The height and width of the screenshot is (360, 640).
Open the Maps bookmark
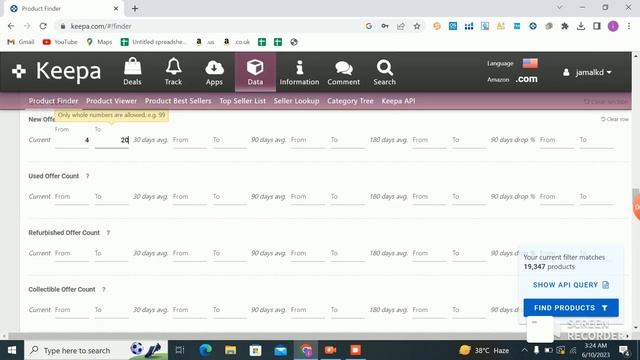coord(99,42)
